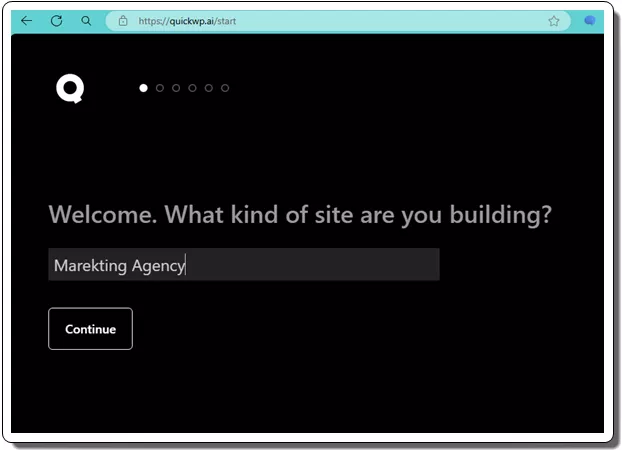Bookmark this page with the star icon

point(554,21)
